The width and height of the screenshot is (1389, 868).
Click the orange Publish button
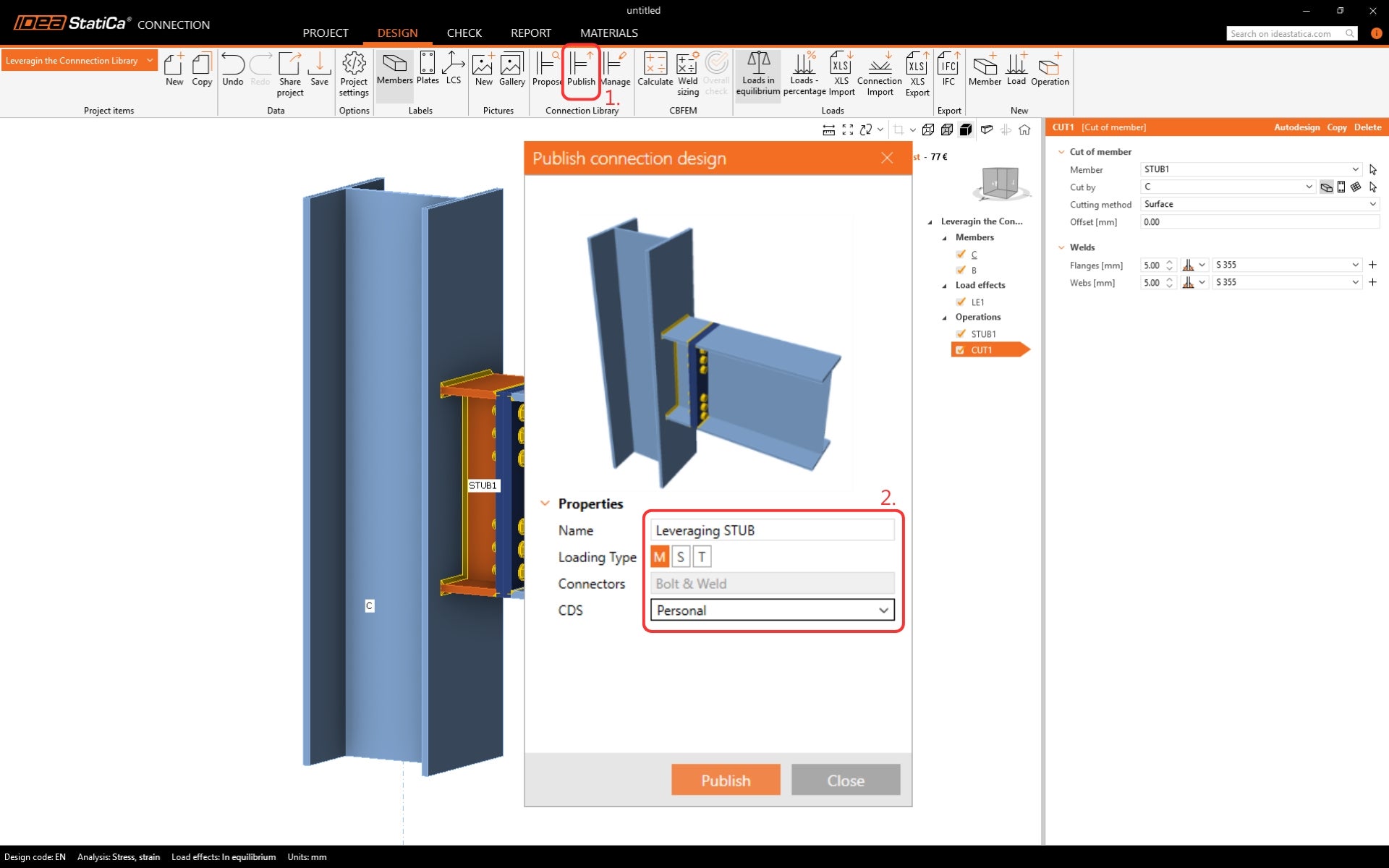(725, 780)
